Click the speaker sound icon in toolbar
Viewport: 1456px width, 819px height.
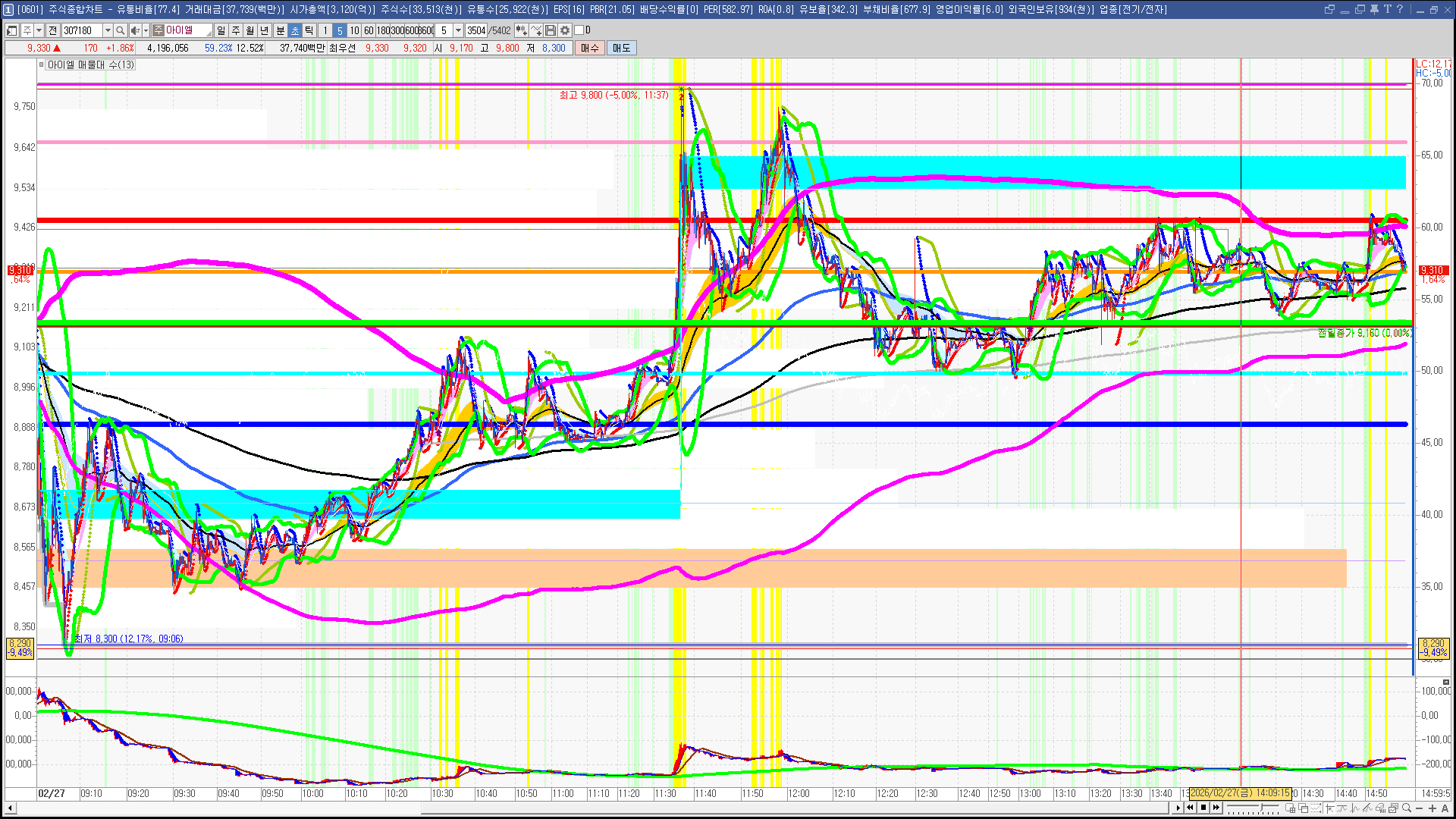click(x=135, y=30)
